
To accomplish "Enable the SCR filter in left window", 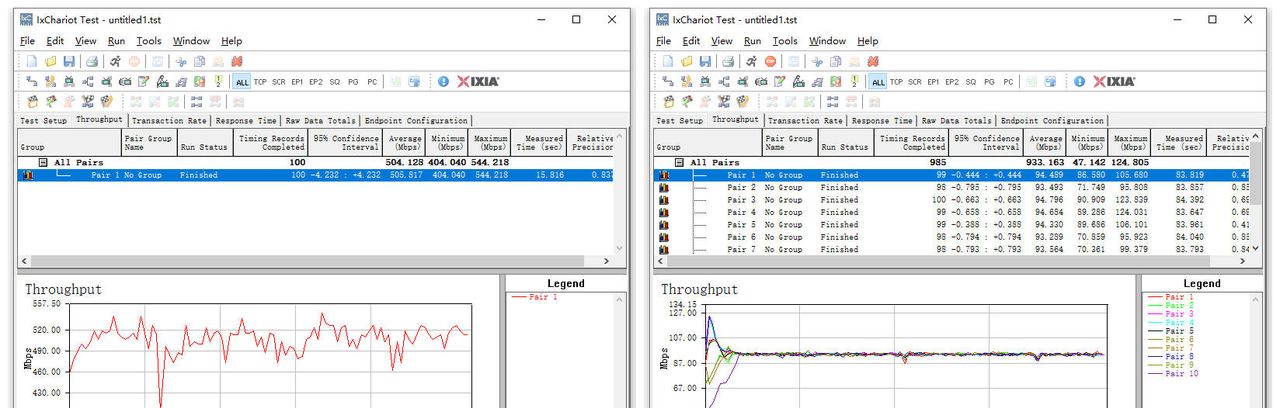I will (278, 82).
